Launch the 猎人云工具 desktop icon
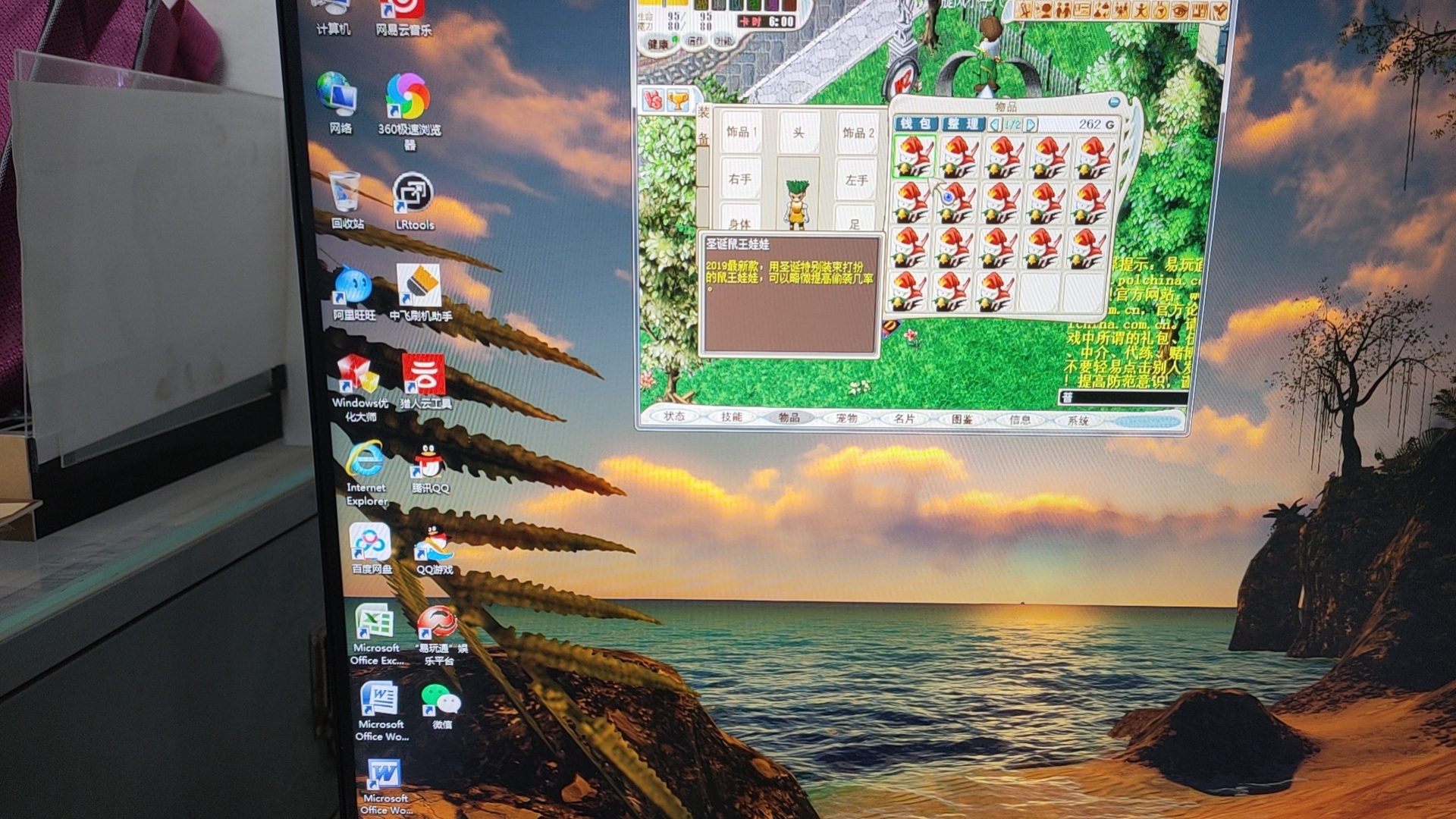 pos(425,381)
